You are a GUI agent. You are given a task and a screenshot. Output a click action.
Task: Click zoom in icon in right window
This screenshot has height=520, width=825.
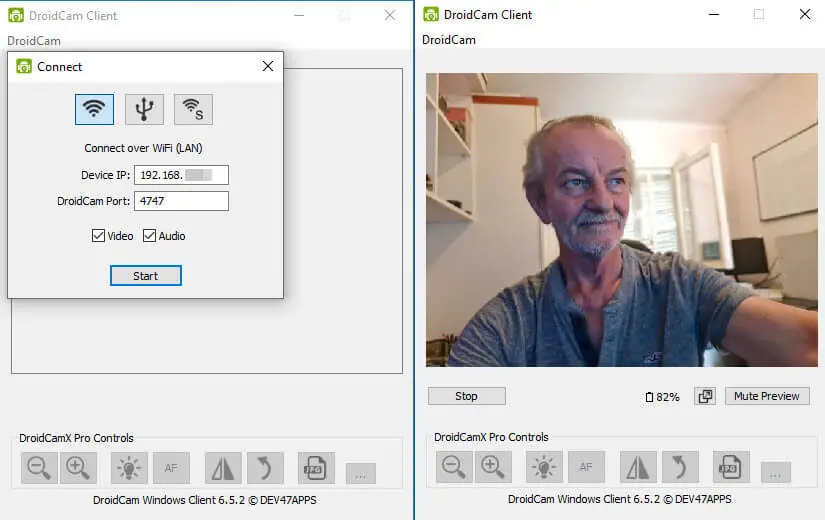tap(493, 467)
